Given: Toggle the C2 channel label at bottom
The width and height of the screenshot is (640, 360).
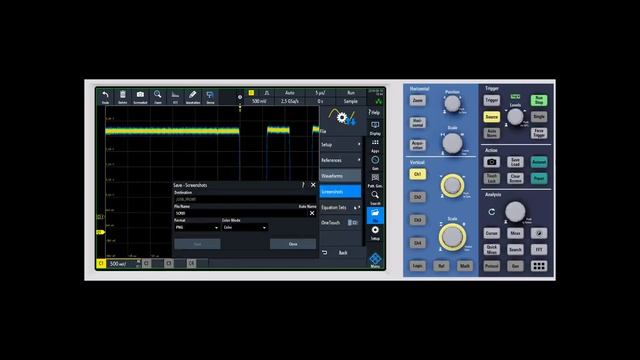Looking at the screenshot, I should pyautogui.click(x=146, y=264).
